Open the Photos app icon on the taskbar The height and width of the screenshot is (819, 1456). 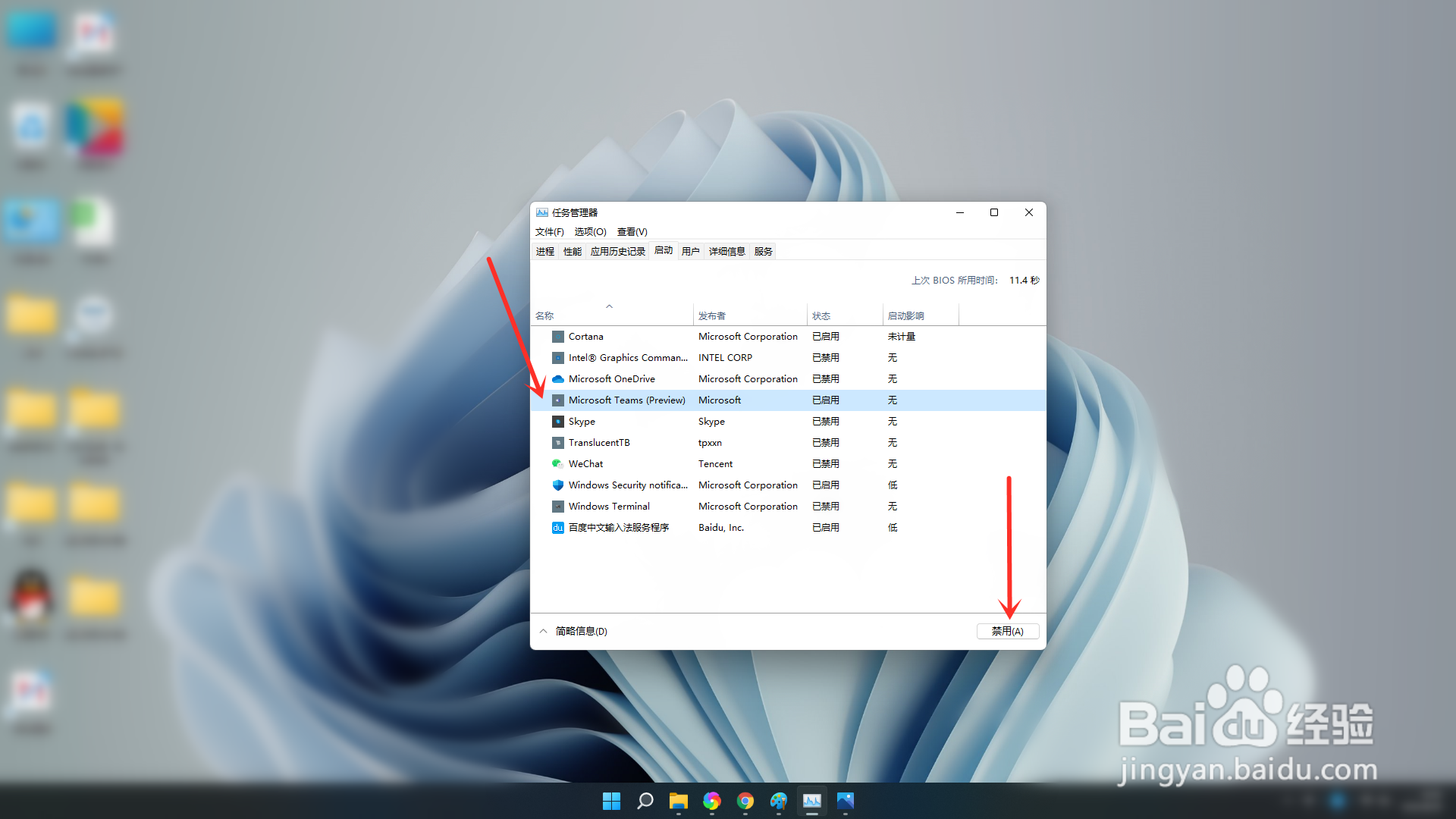coord(845,801)
